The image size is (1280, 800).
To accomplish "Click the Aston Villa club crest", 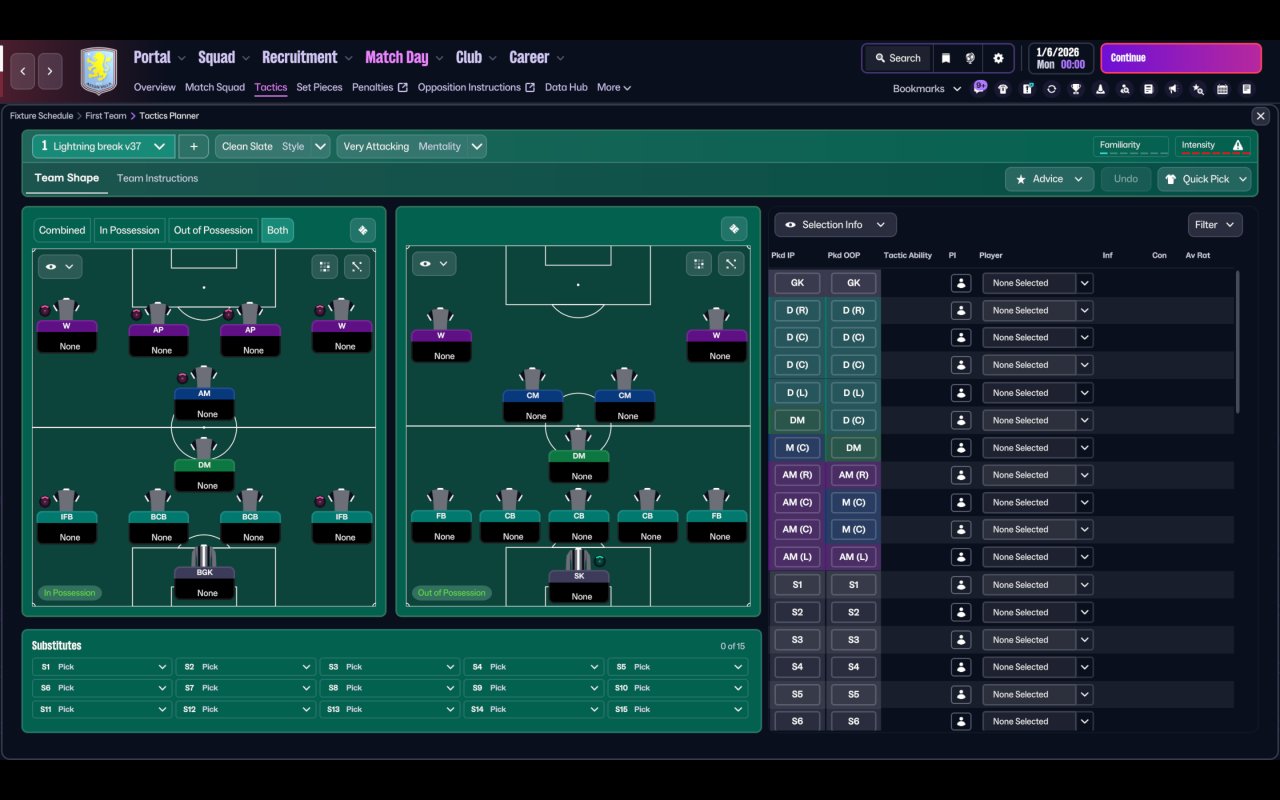I will [99, 71].
